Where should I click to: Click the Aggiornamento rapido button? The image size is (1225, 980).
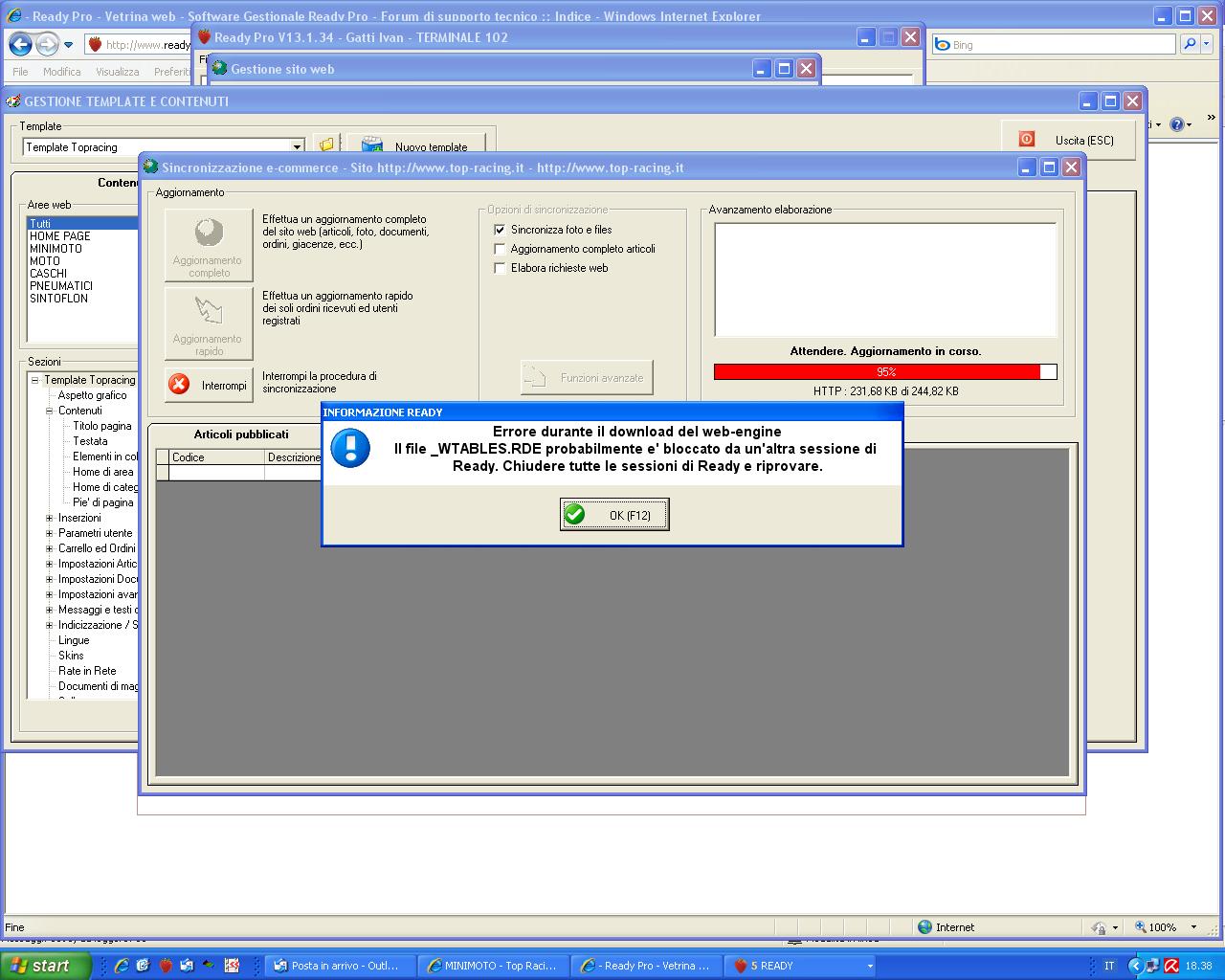(x=209, y=323)
